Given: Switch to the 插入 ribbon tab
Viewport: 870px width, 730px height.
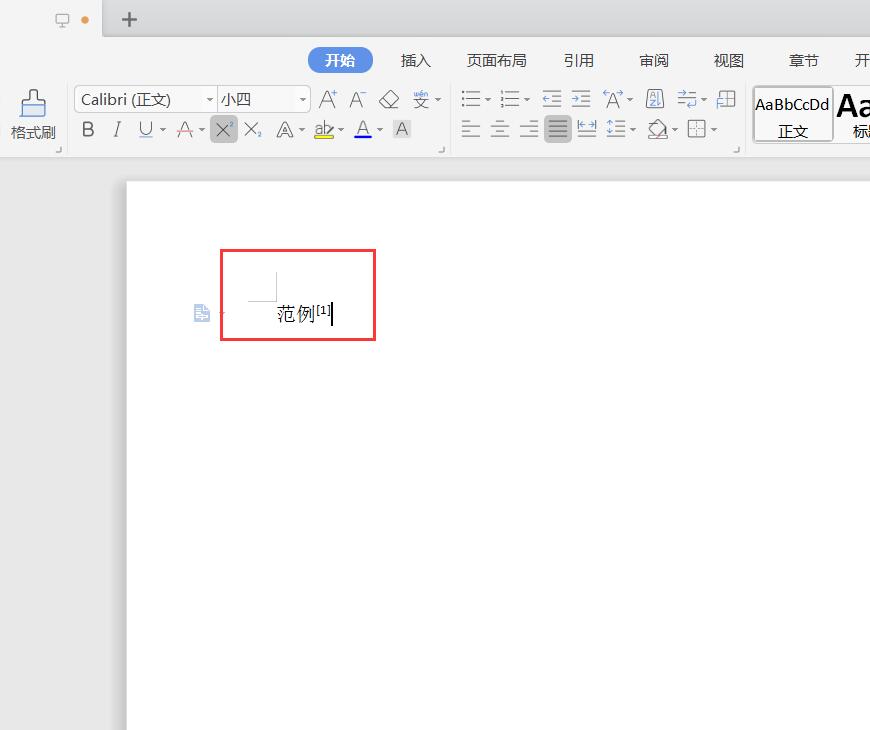Looking at the screenshot, I should pyautogui.click(x=415, y=60).
